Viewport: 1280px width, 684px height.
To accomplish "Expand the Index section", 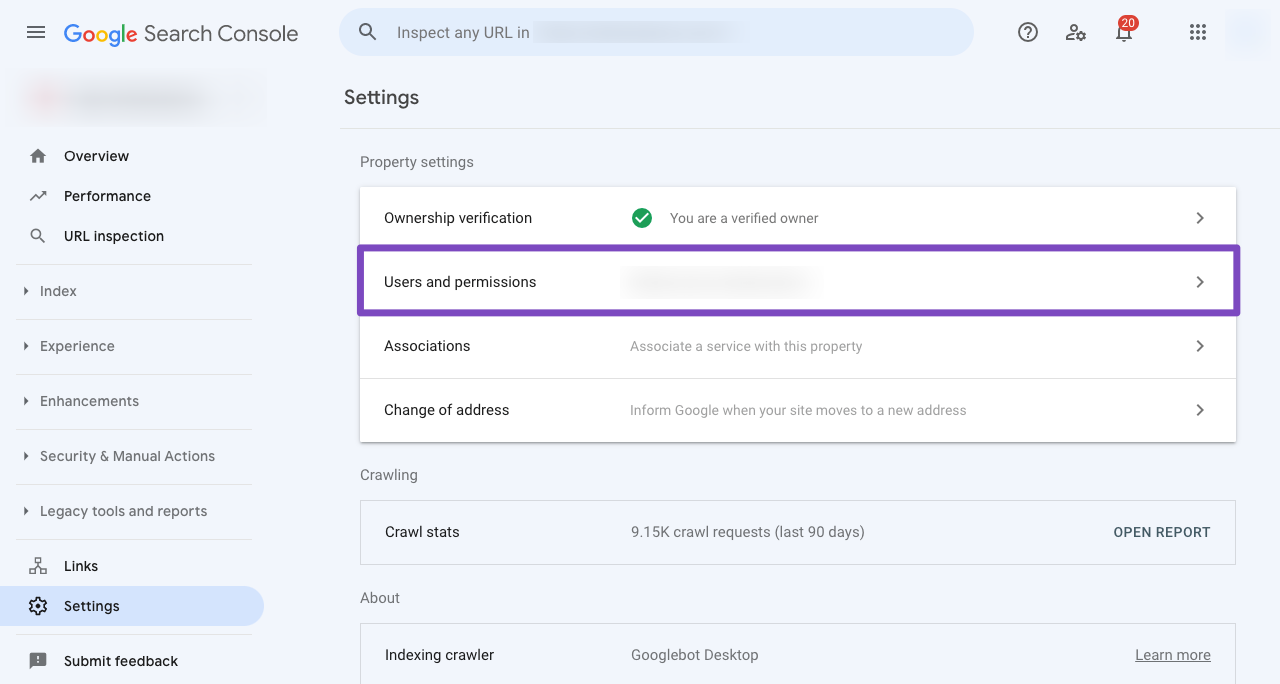I will click(x=58, y=291).
